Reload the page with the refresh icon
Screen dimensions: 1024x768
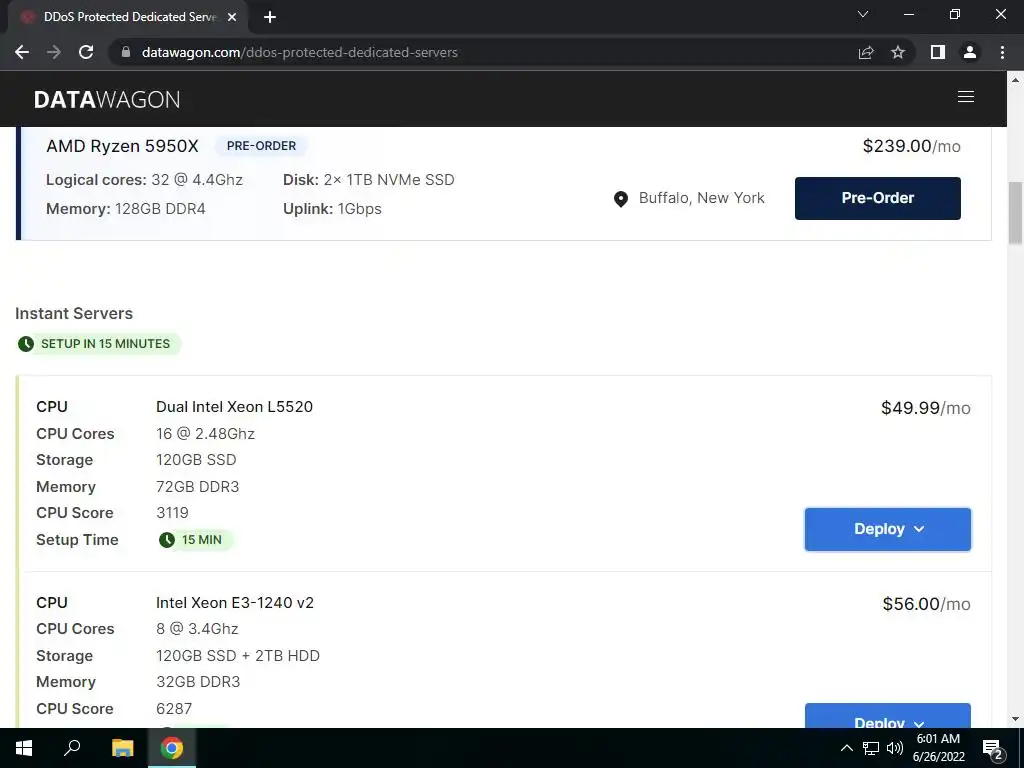coord(86,52)
